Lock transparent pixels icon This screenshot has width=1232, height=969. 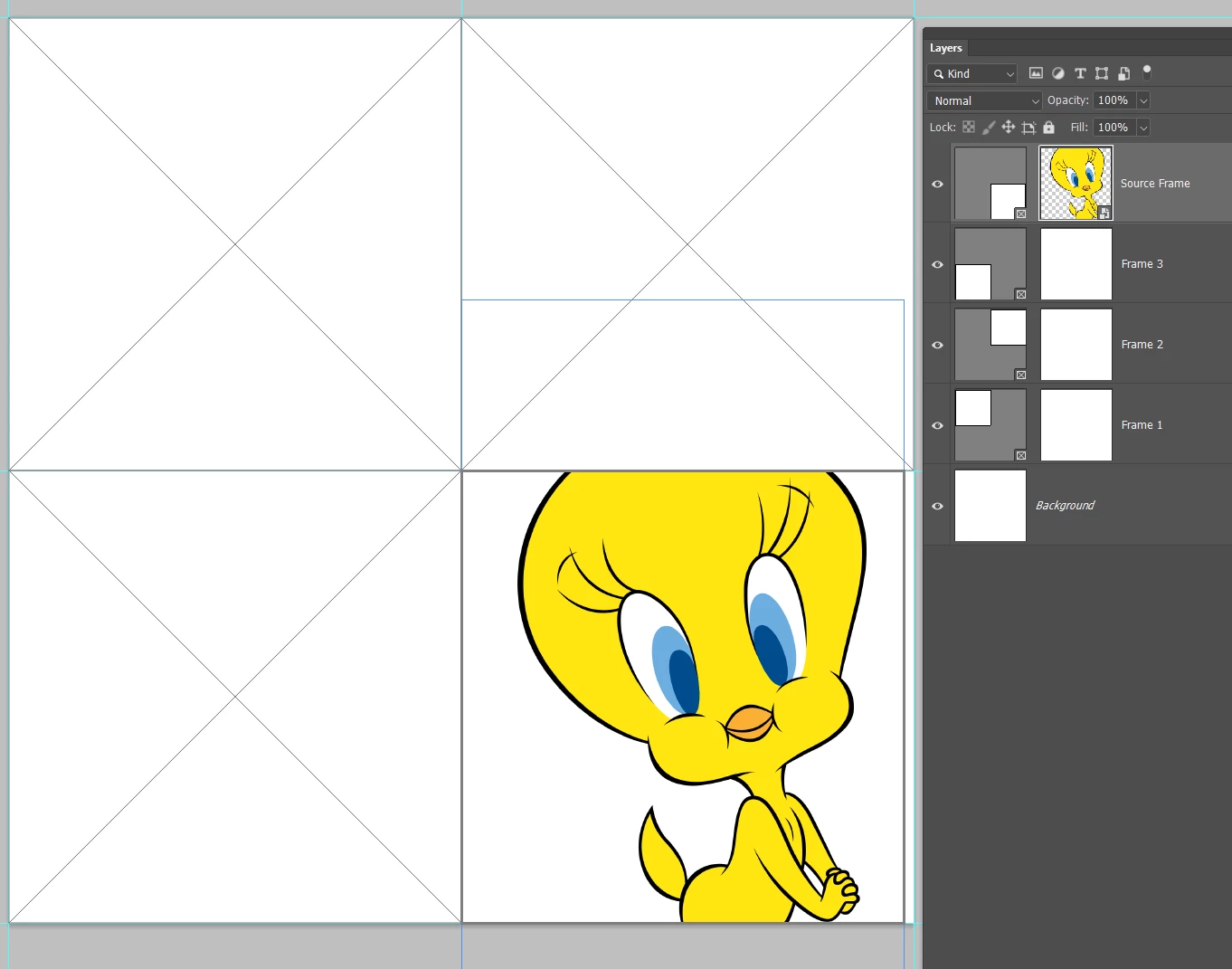tap(969, 128)
